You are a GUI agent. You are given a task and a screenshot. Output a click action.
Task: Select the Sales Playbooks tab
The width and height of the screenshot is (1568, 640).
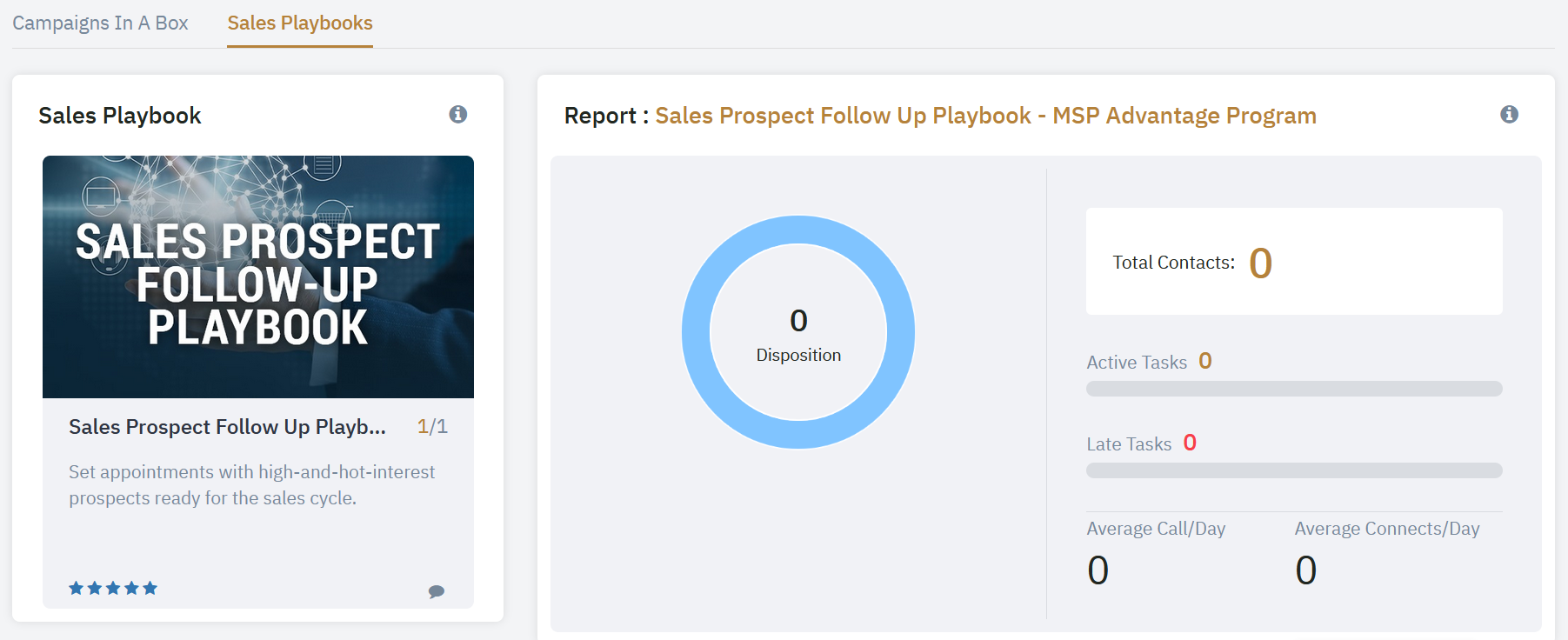pyautogui.click(x=300, y=23)
